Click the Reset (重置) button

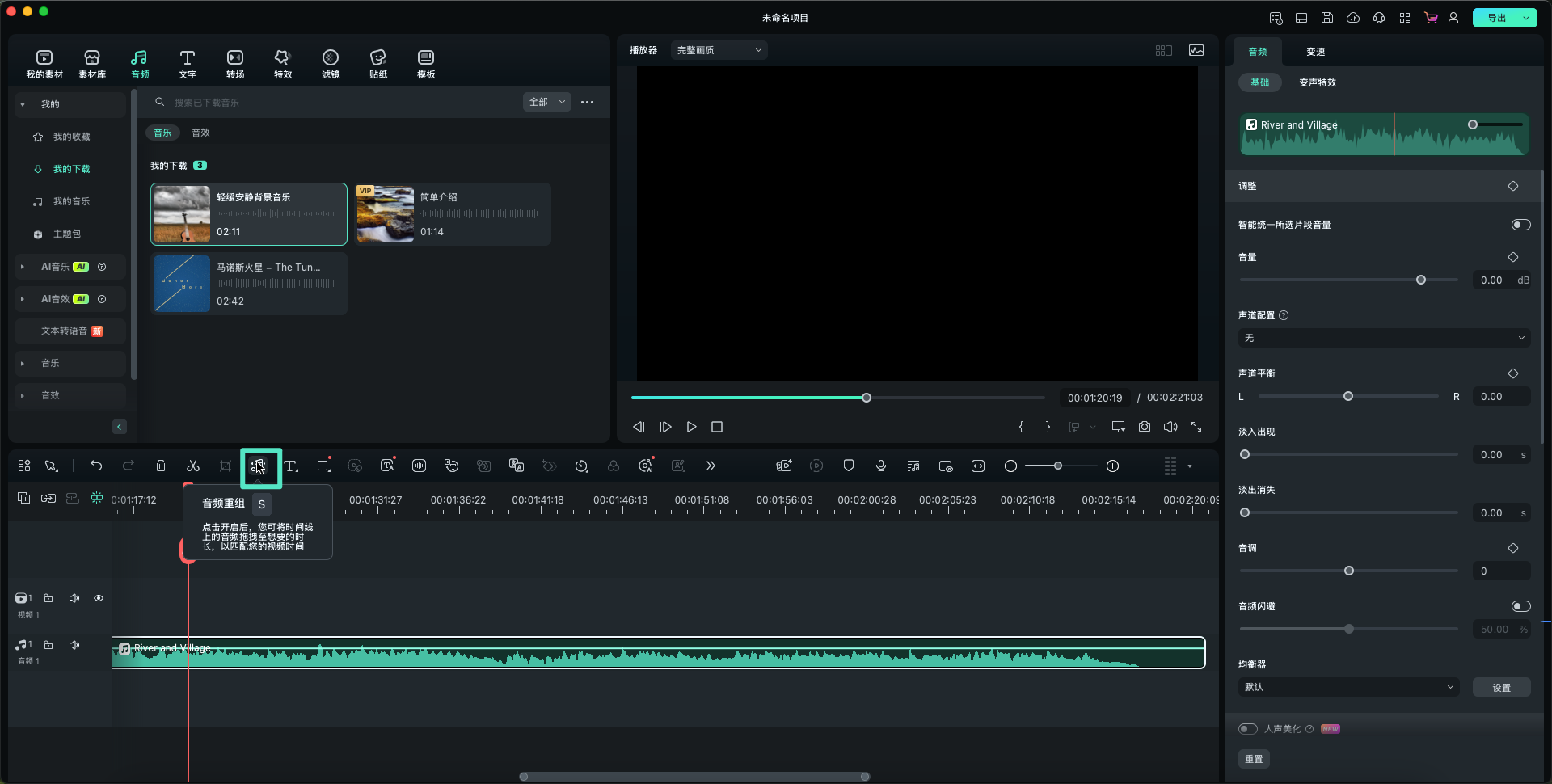tap(1254, 759)
